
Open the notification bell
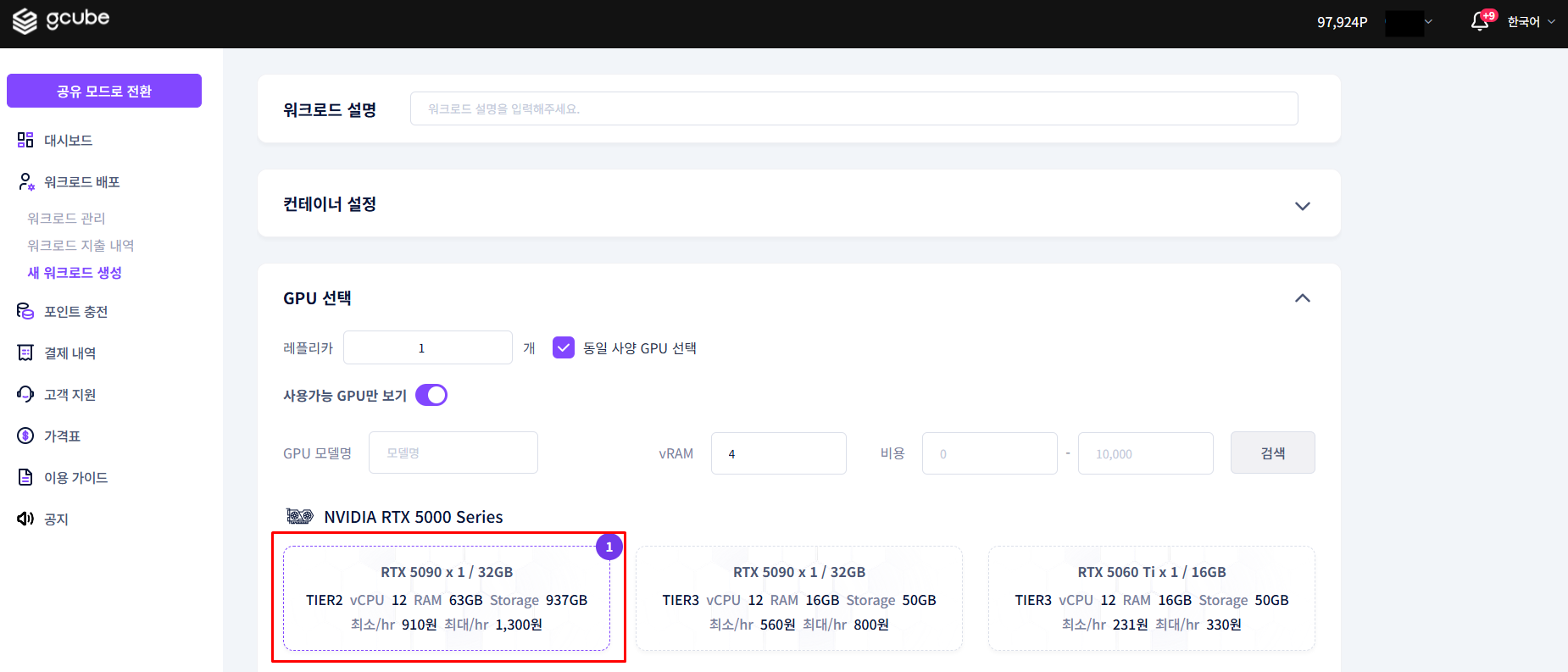tap(1480, 21)
